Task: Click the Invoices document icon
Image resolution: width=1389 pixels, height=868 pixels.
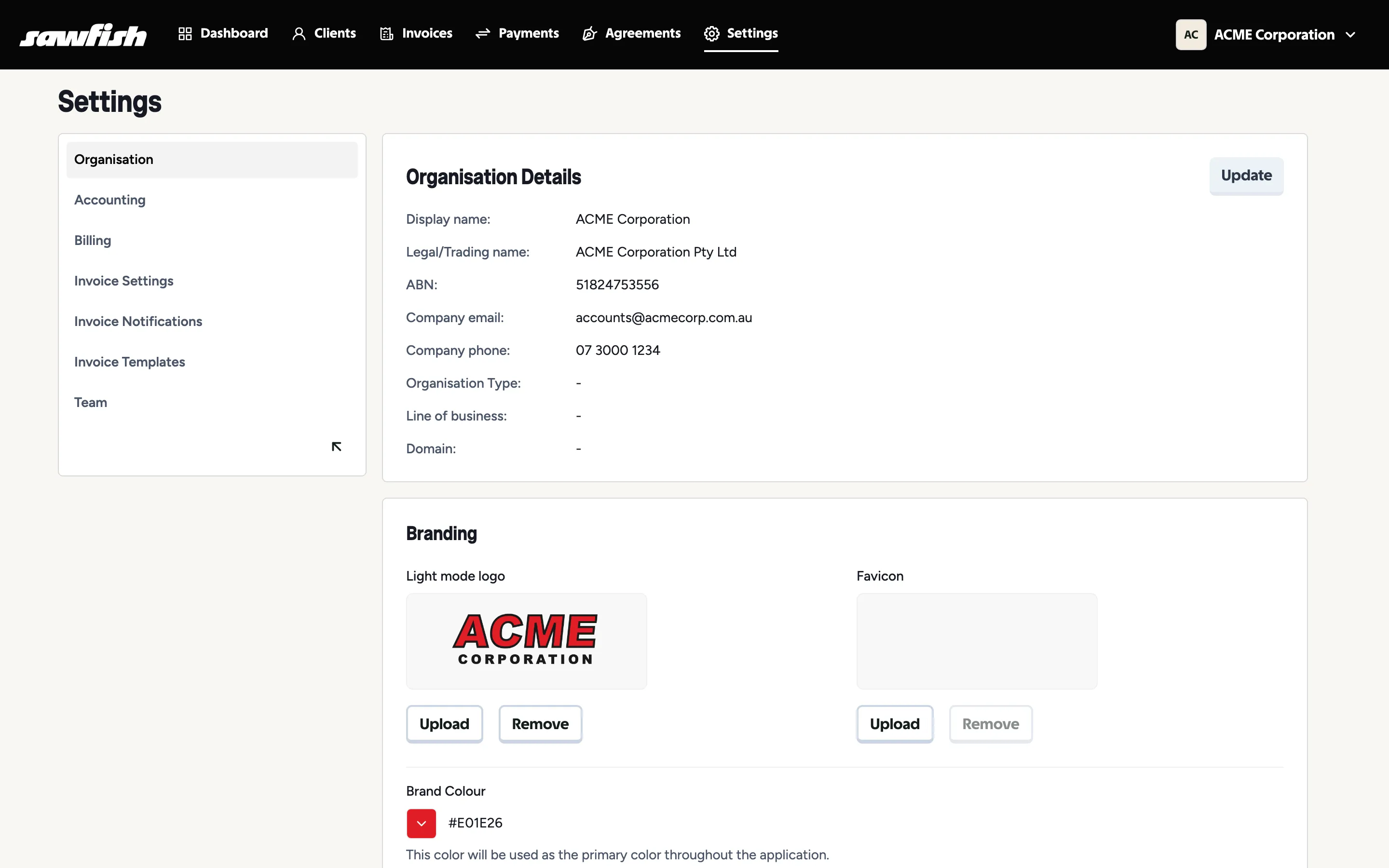Action: (386, 34)
